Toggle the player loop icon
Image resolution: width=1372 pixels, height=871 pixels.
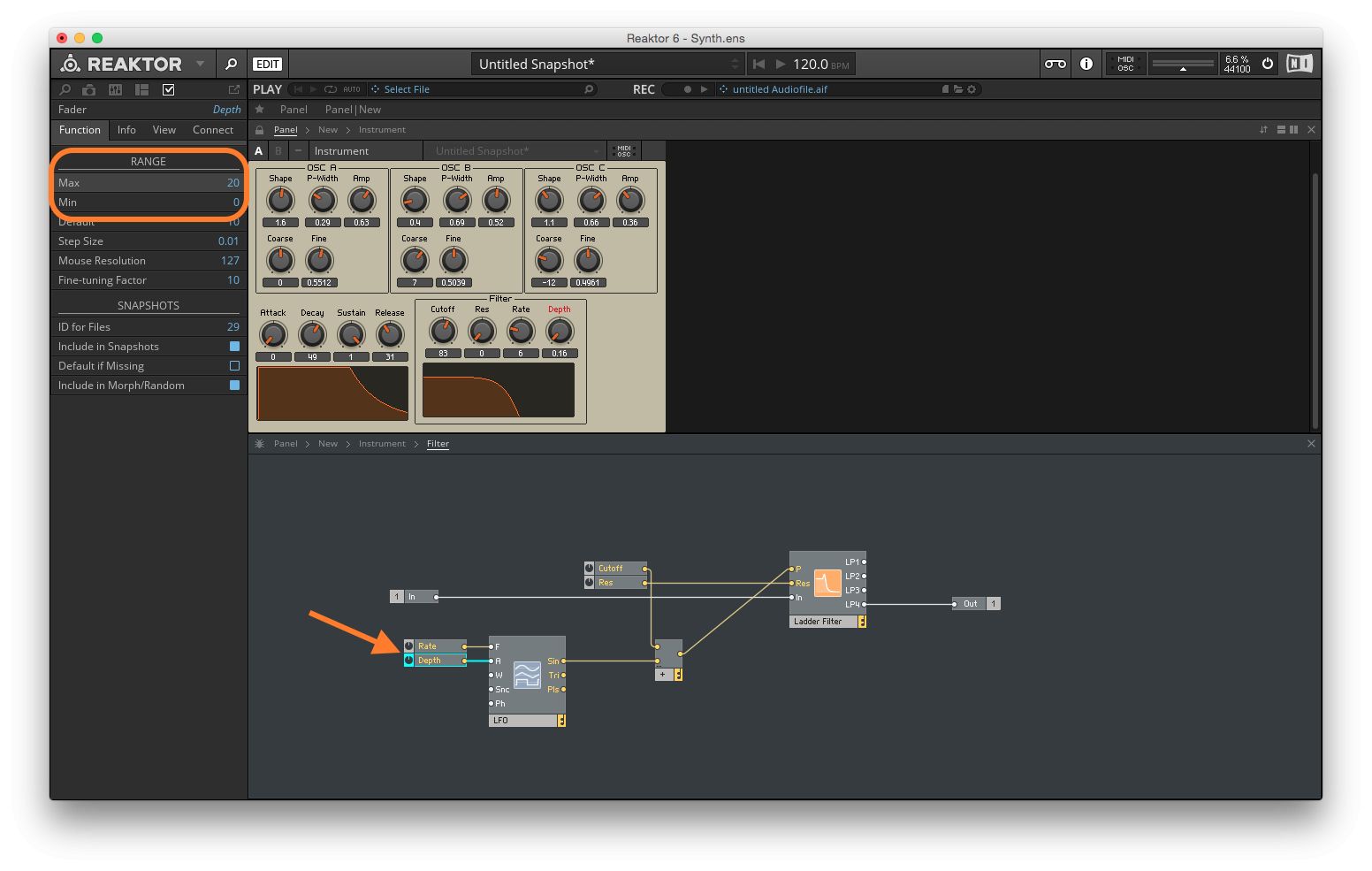pyautogui.click(x=331, y=89)
